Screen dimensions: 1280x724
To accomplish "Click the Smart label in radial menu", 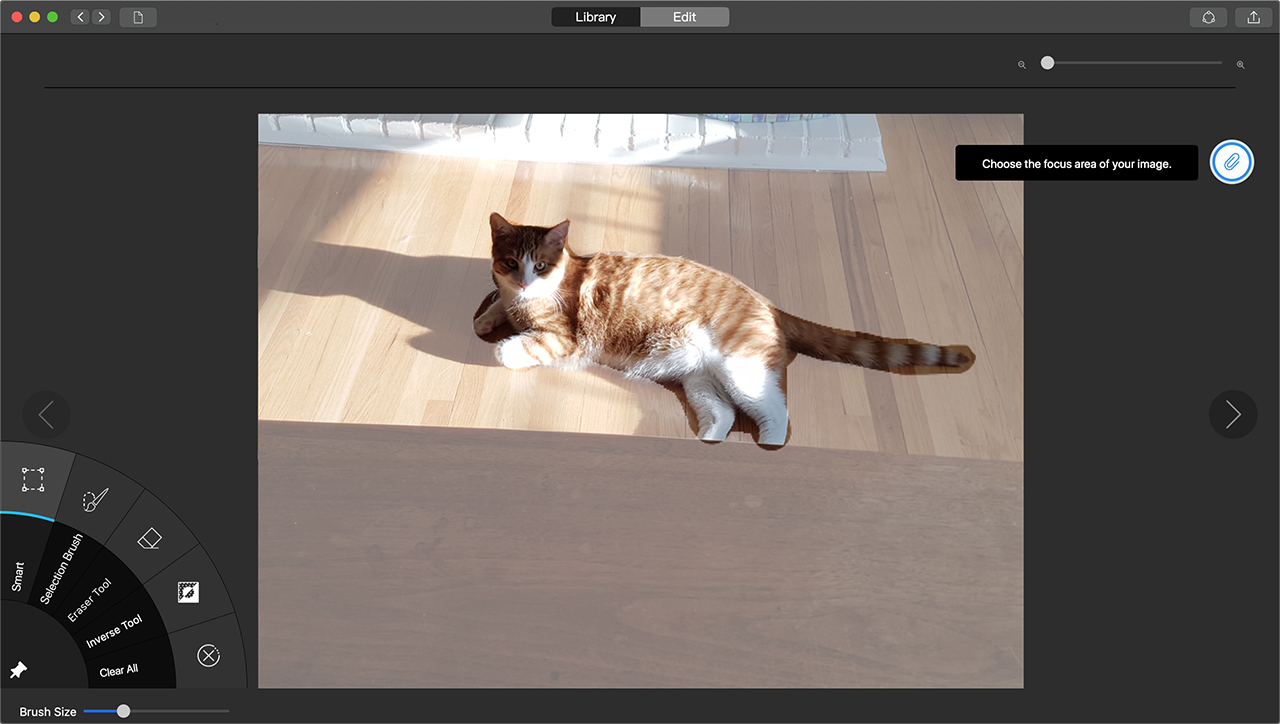I will point(18,577).
